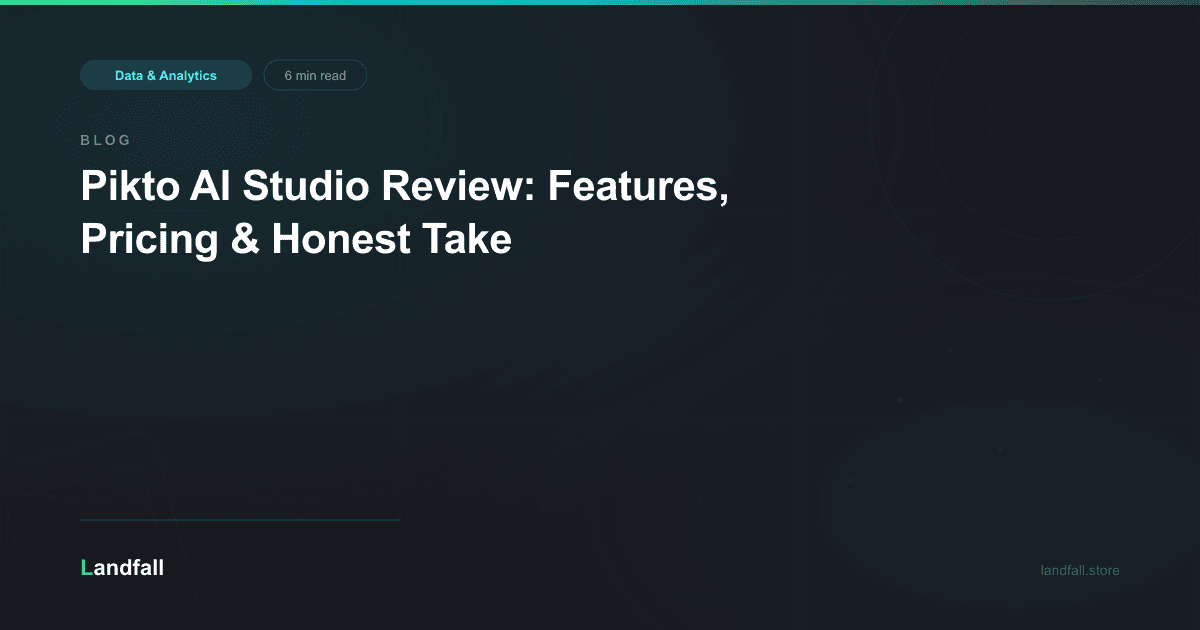Click the Pricing & Honest Take subtitle line
1200x630 pixels.
point(296,240)
